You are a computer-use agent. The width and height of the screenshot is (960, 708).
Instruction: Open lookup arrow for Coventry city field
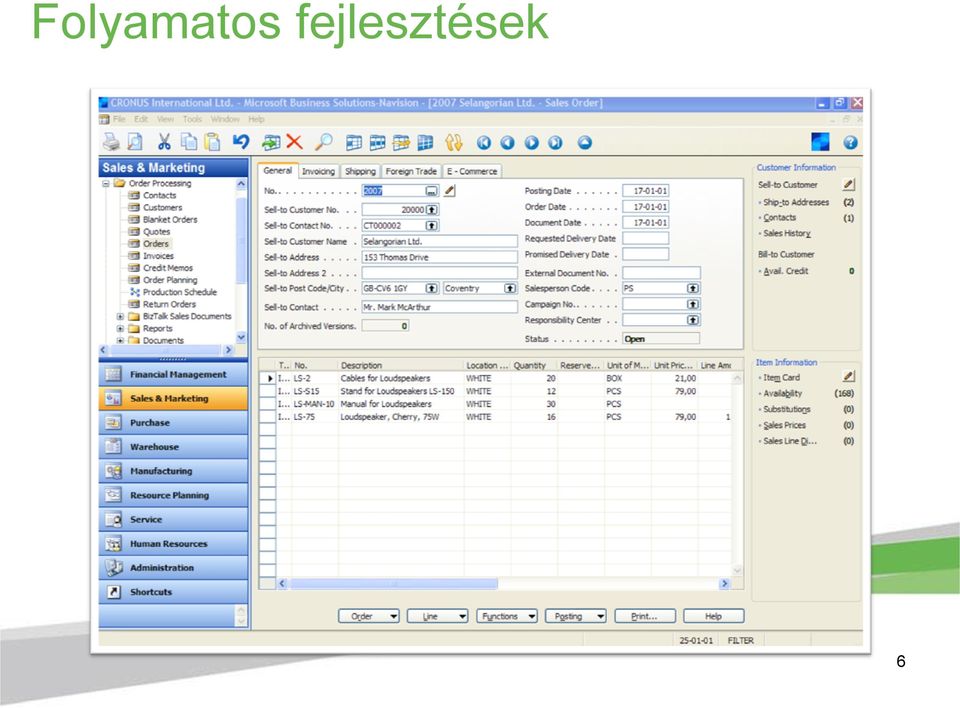pos(510,288)
